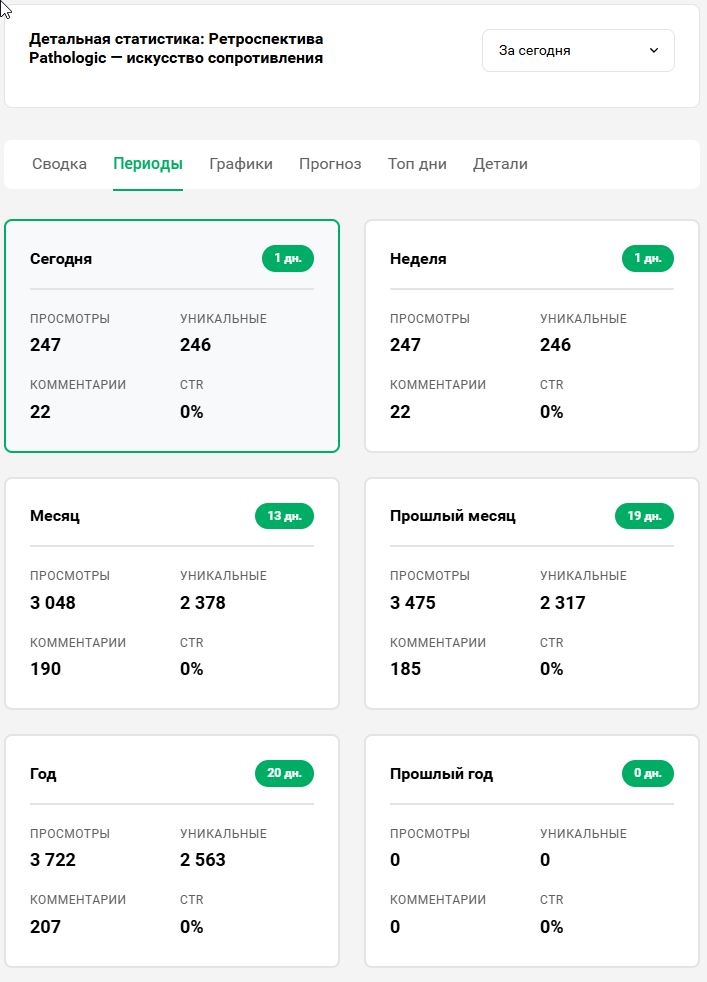707x982 pixels.
Task: Select the Периоды tab
Action: 148,164
